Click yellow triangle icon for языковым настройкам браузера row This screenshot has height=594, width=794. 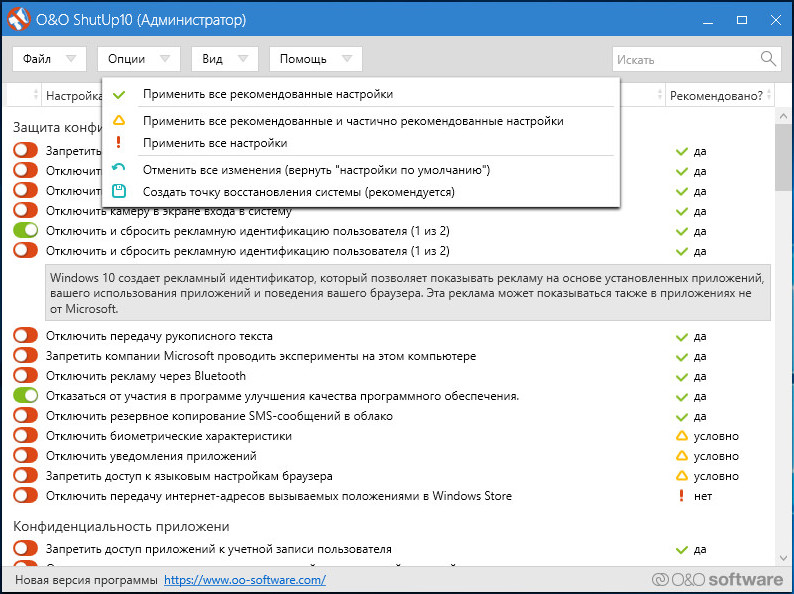pos(682,476)
